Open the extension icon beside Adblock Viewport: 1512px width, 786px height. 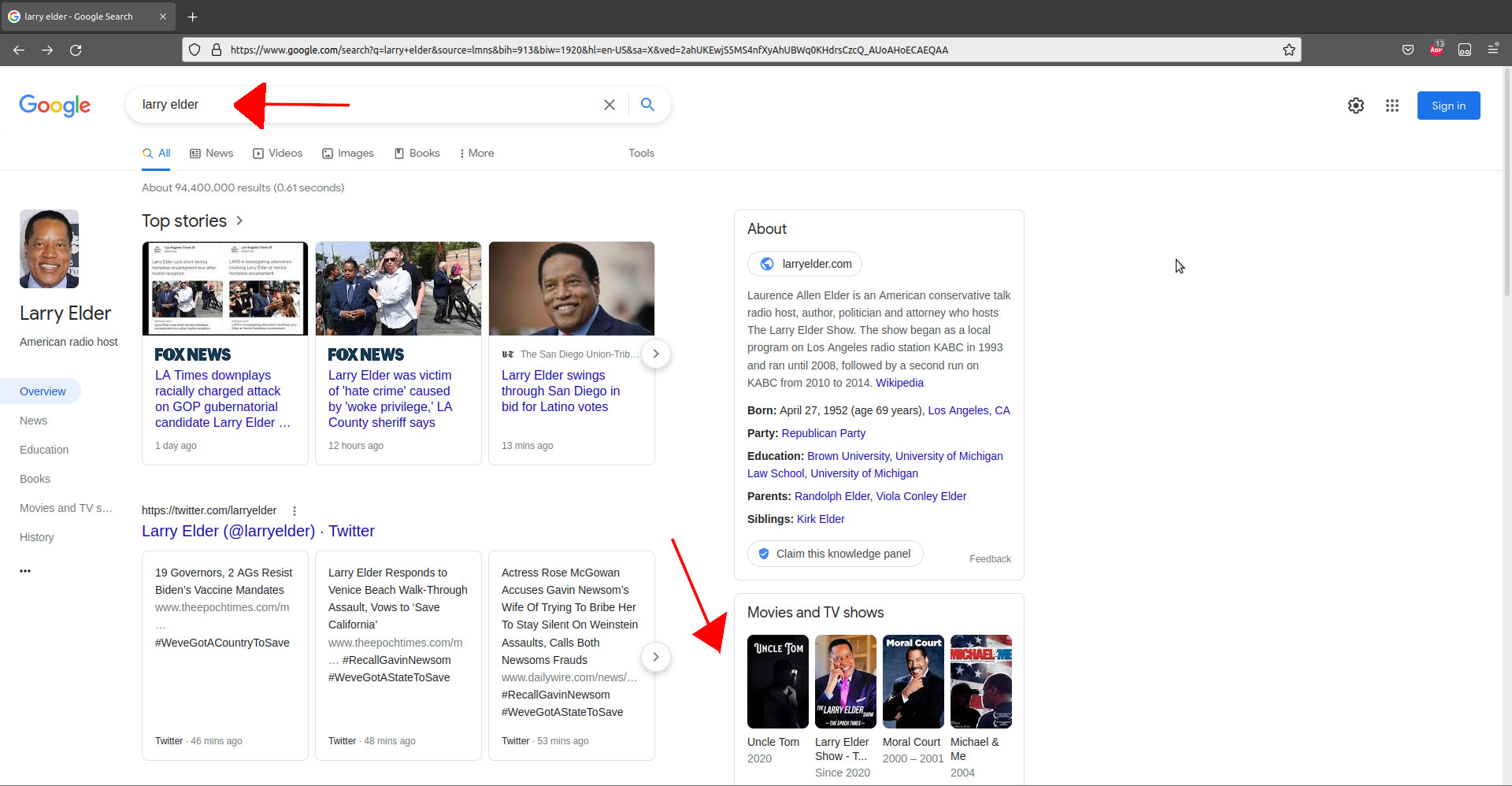(1465, 50)
